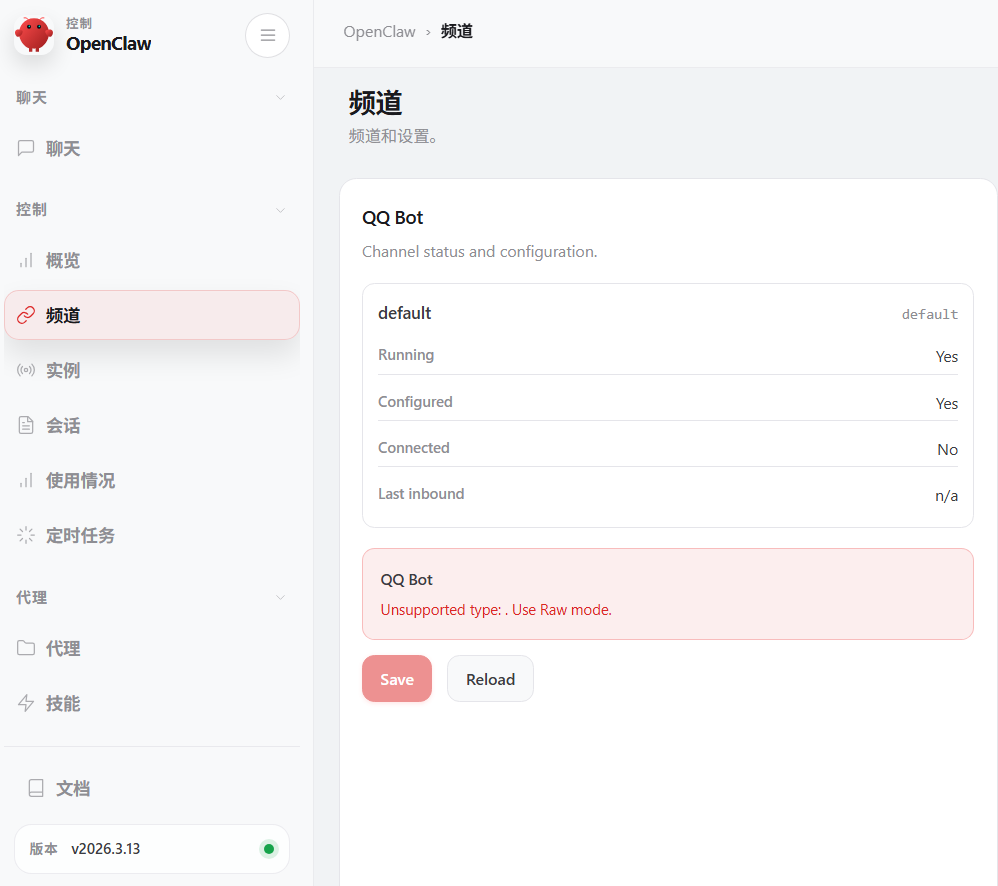Collapse the 代理 sidebar section

click(280, 597)
